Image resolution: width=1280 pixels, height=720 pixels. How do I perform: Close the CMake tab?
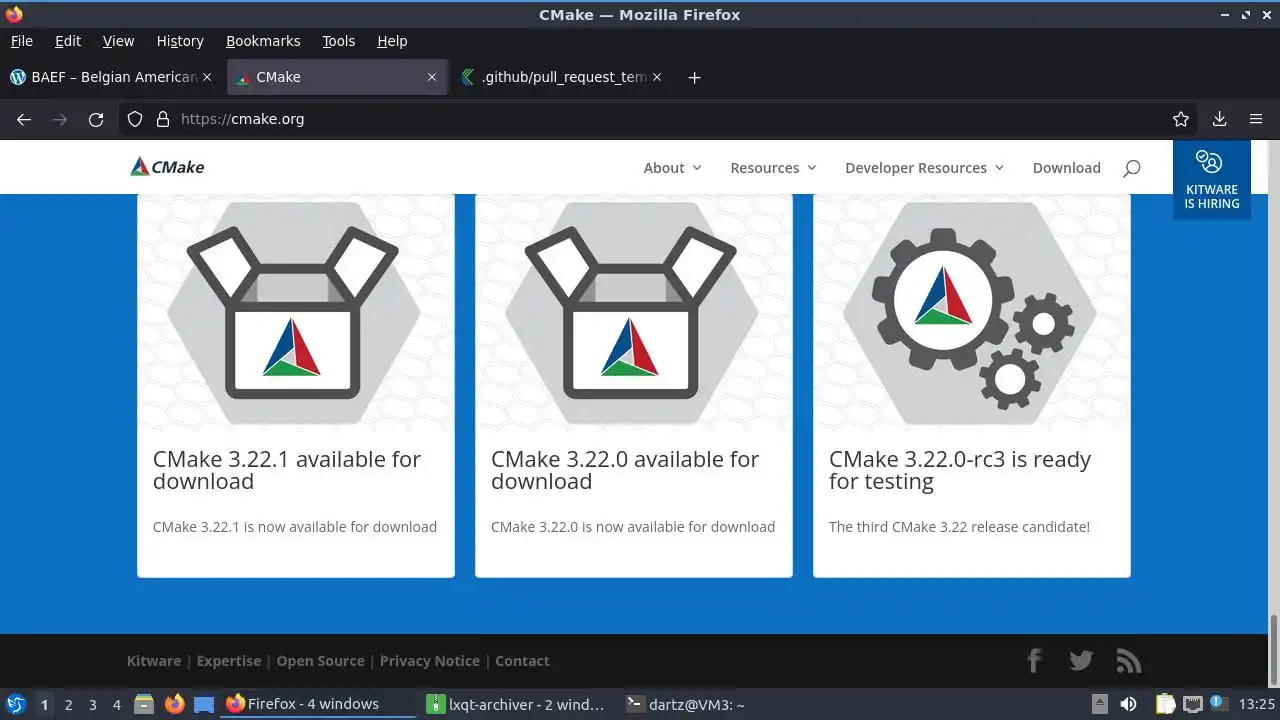coord(432,77)
